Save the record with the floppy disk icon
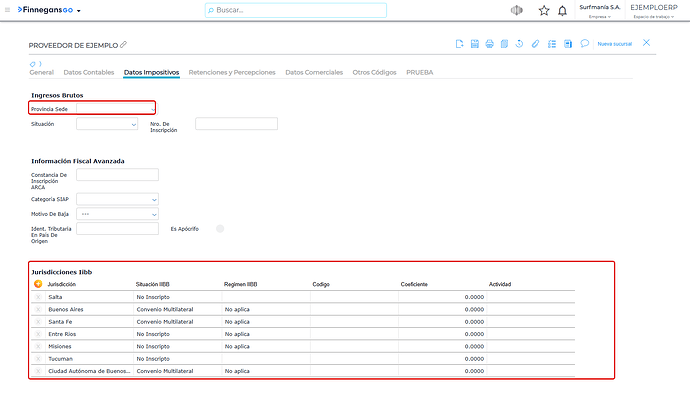Screen dimensions: 690x402 pyautogui.click(x=474, y=44)
